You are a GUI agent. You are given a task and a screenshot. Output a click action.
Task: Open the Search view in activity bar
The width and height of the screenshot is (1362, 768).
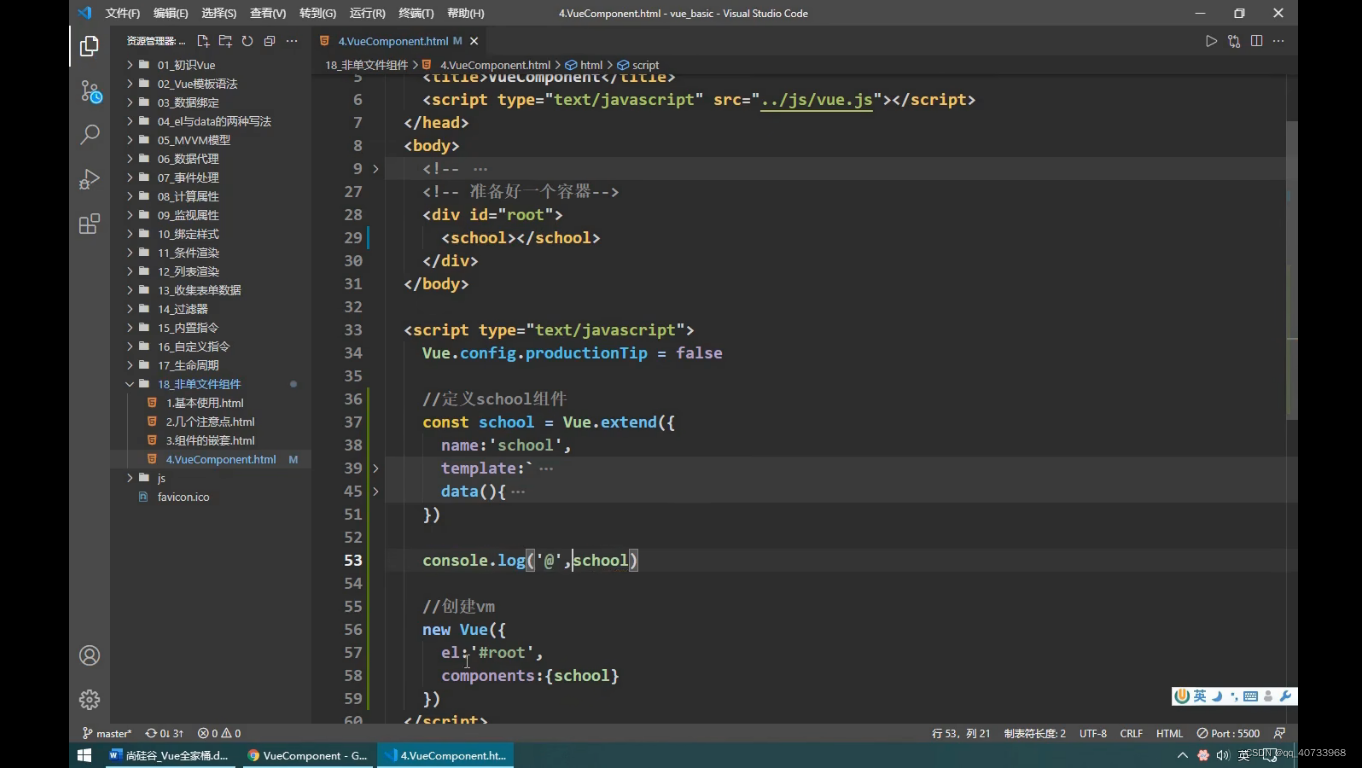[89, 134]
